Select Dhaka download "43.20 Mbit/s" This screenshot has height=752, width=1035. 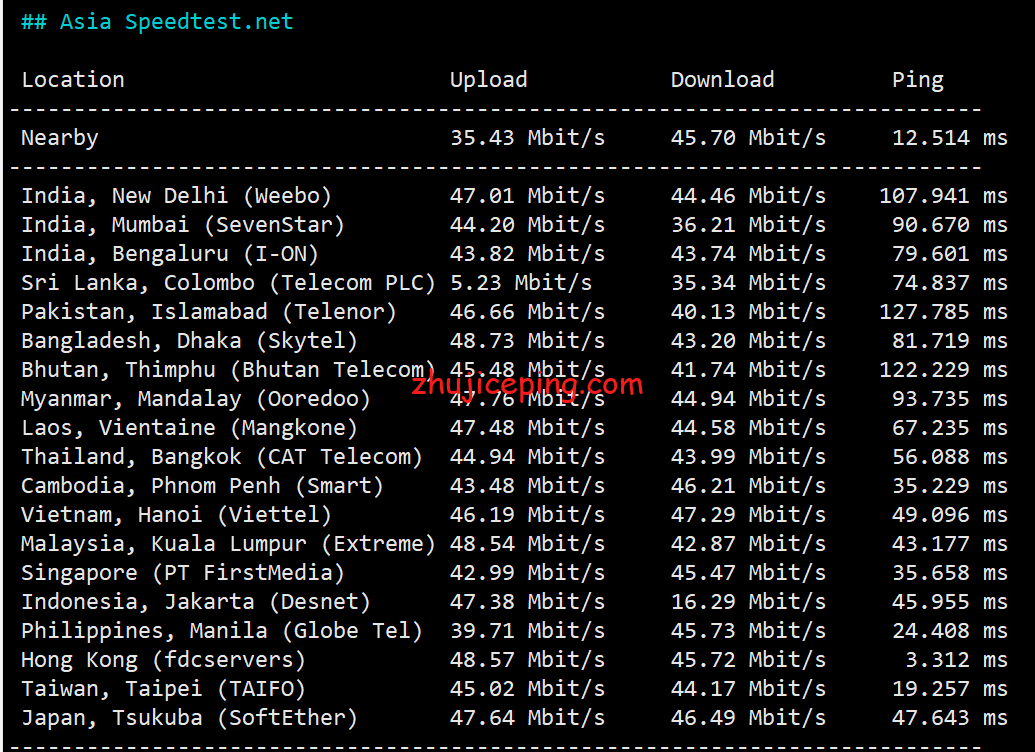[x=748, y=341]
